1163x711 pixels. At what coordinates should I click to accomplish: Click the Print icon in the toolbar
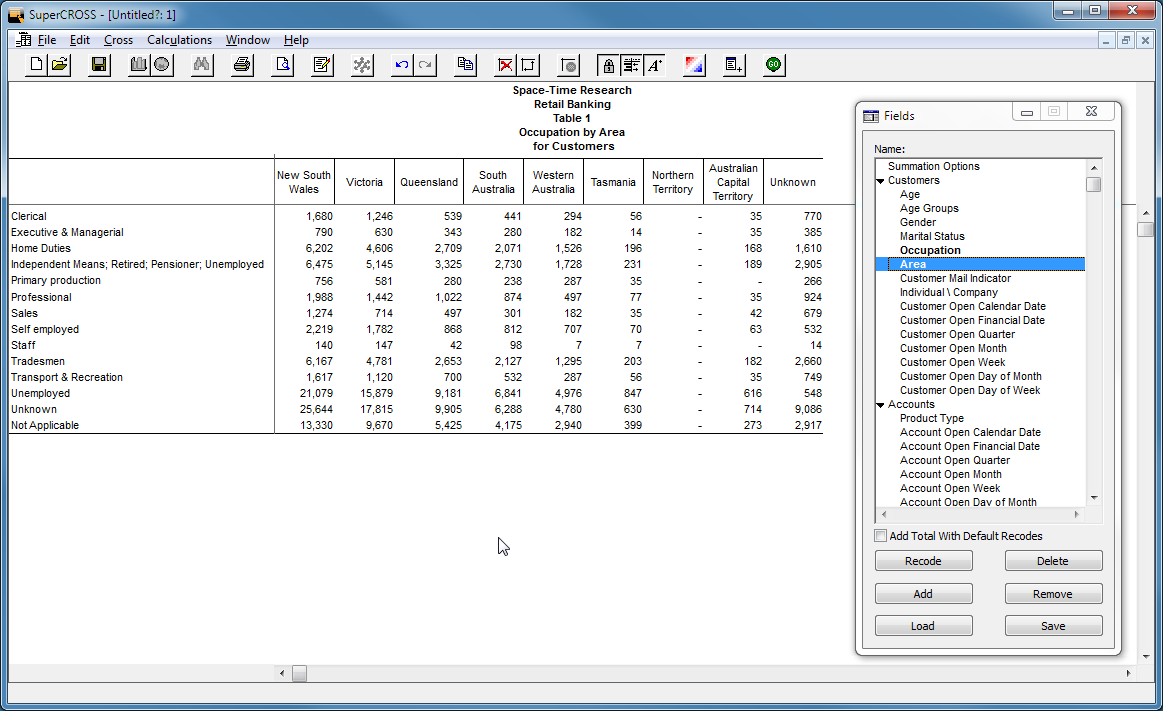coord(242,65)
